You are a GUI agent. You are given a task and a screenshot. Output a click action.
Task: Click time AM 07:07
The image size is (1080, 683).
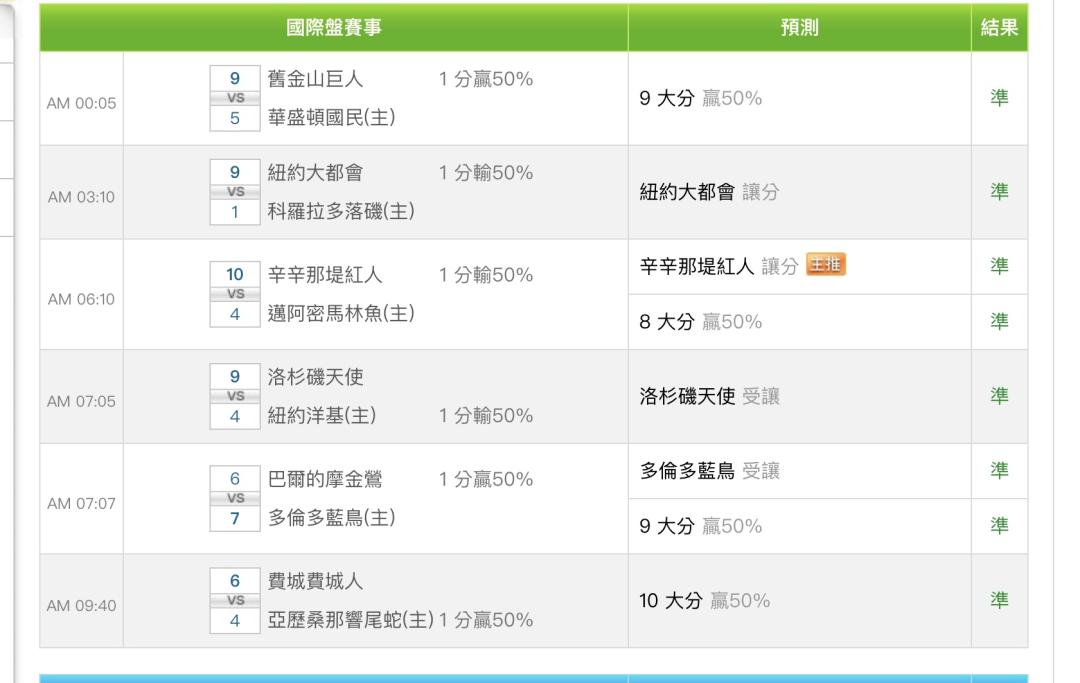[81, 503]
